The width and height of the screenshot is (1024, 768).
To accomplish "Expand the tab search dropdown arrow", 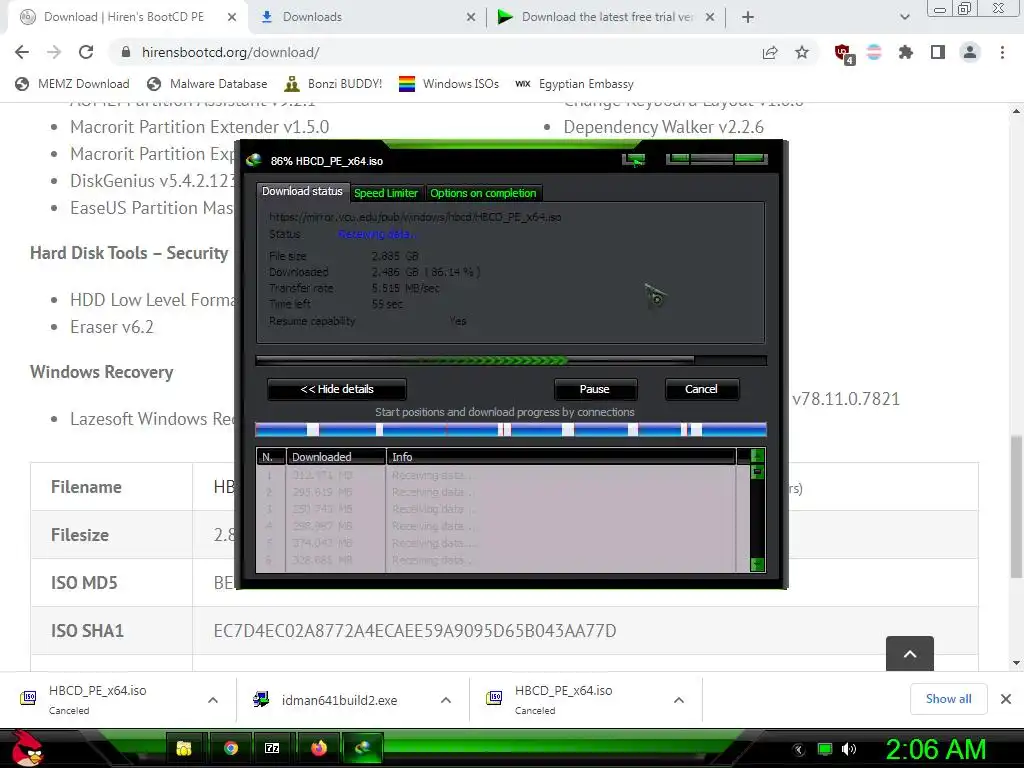I will (904, 17).
